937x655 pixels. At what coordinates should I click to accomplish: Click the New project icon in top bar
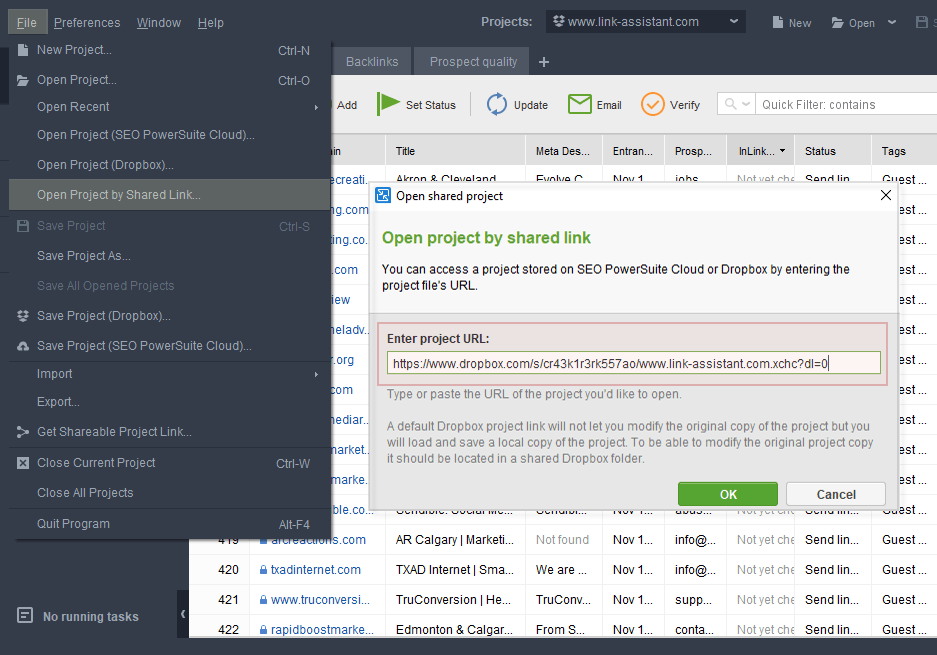pos(777,22)
